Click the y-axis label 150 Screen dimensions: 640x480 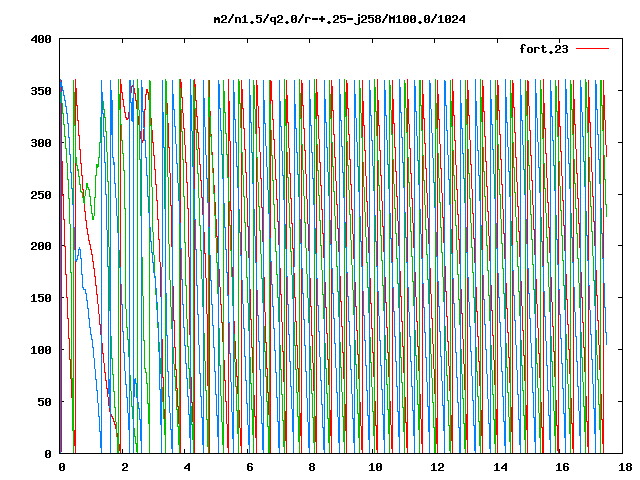coord(41,298)
